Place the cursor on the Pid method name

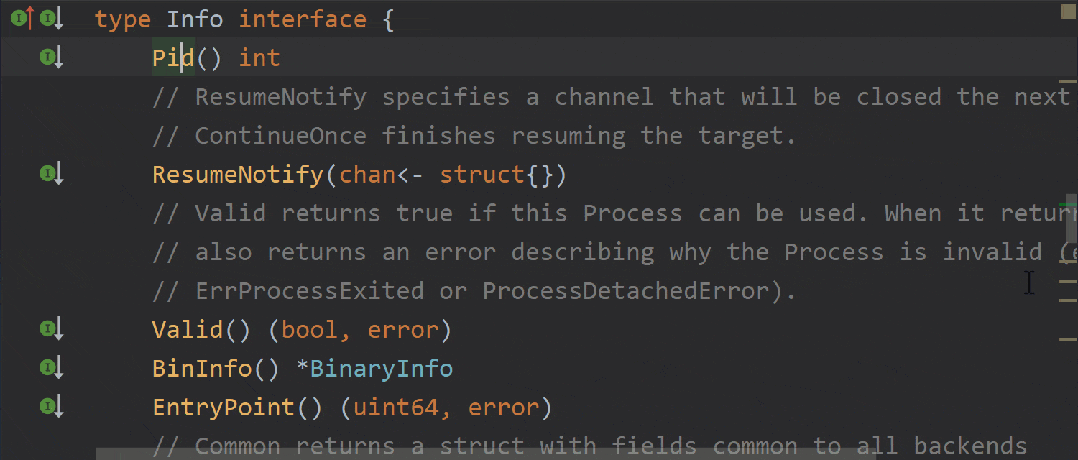click(x=172, y=58)
